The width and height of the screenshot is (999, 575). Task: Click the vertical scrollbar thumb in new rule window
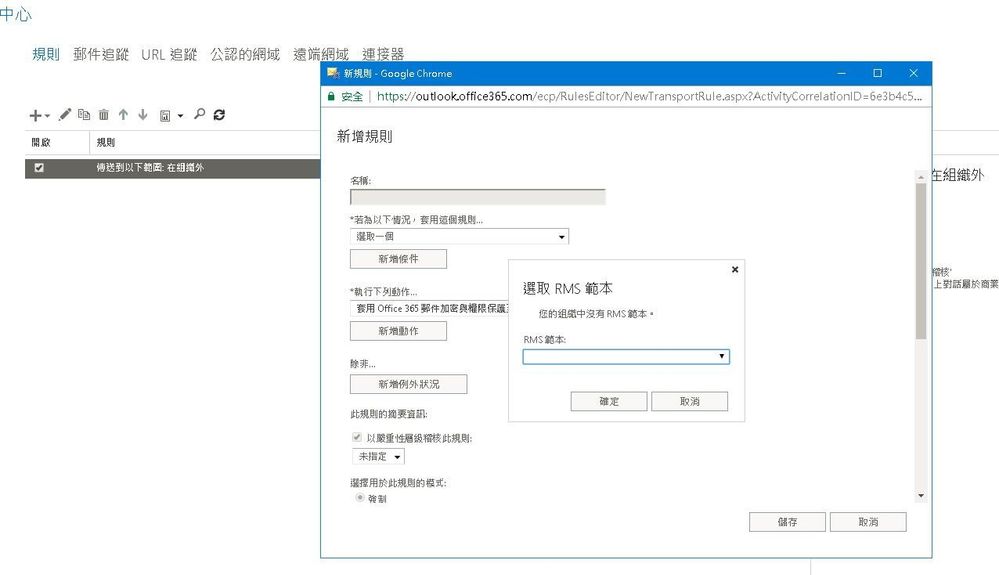pos(921,261)
